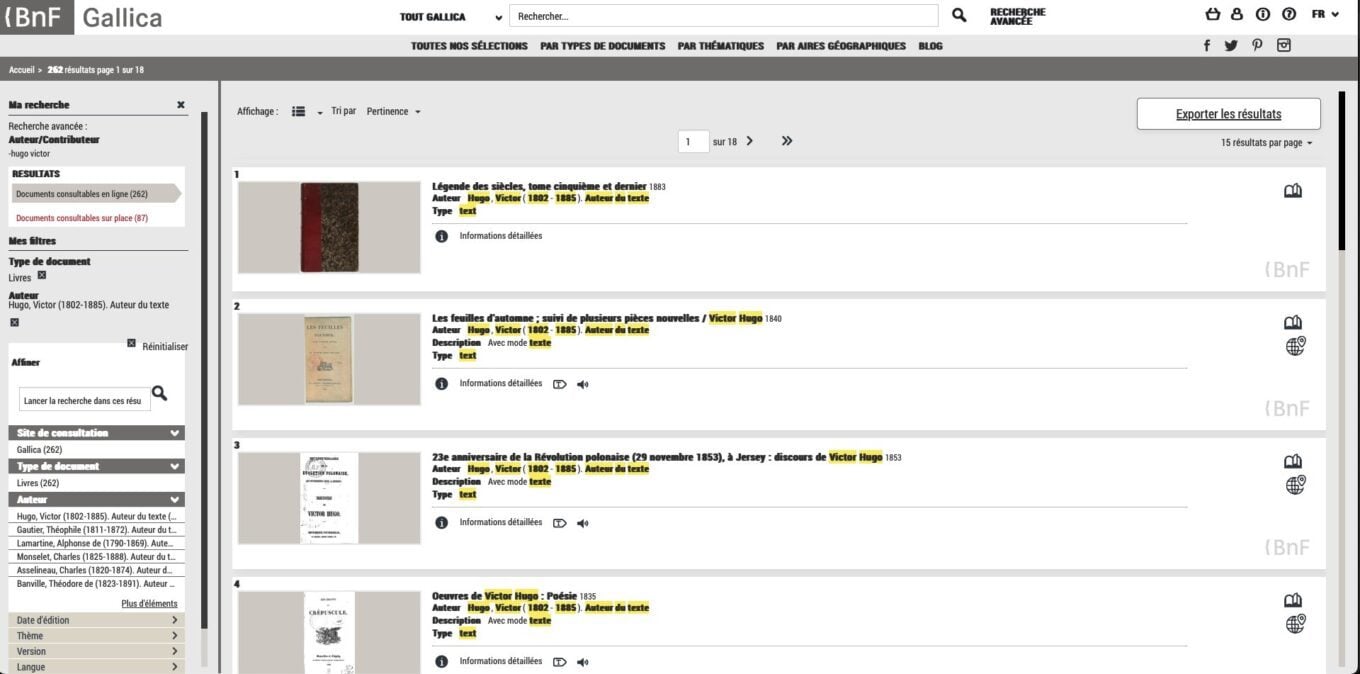Expand the Date d'édition facet
Viewport: 1360px width, 674px height.
96,620
